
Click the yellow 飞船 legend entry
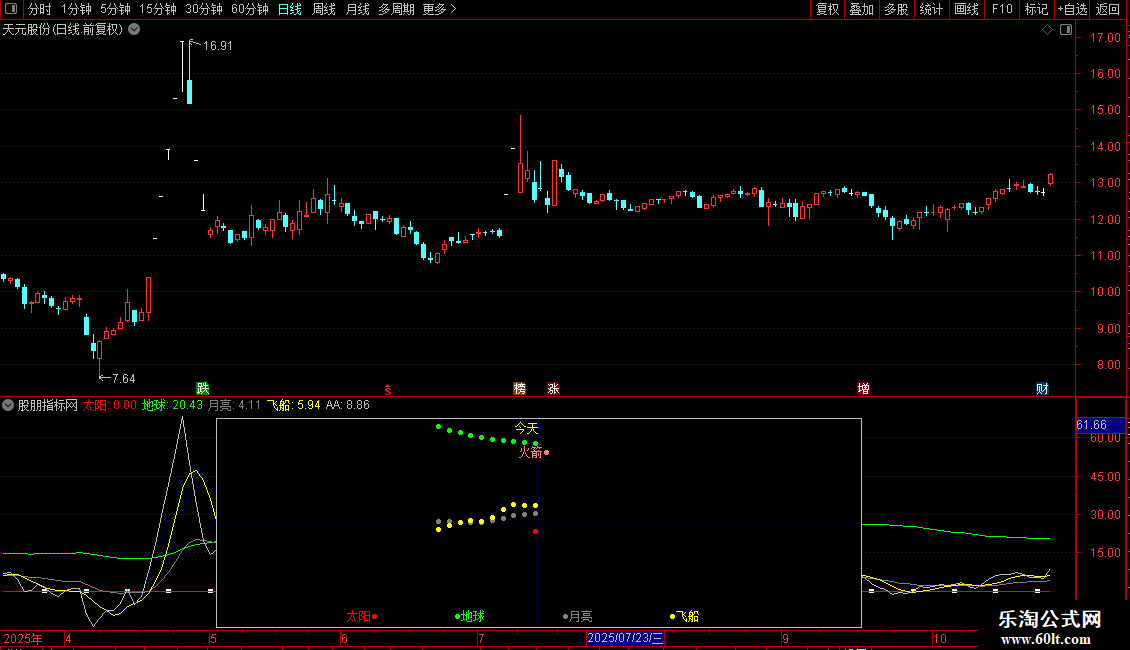pos(685,616)
